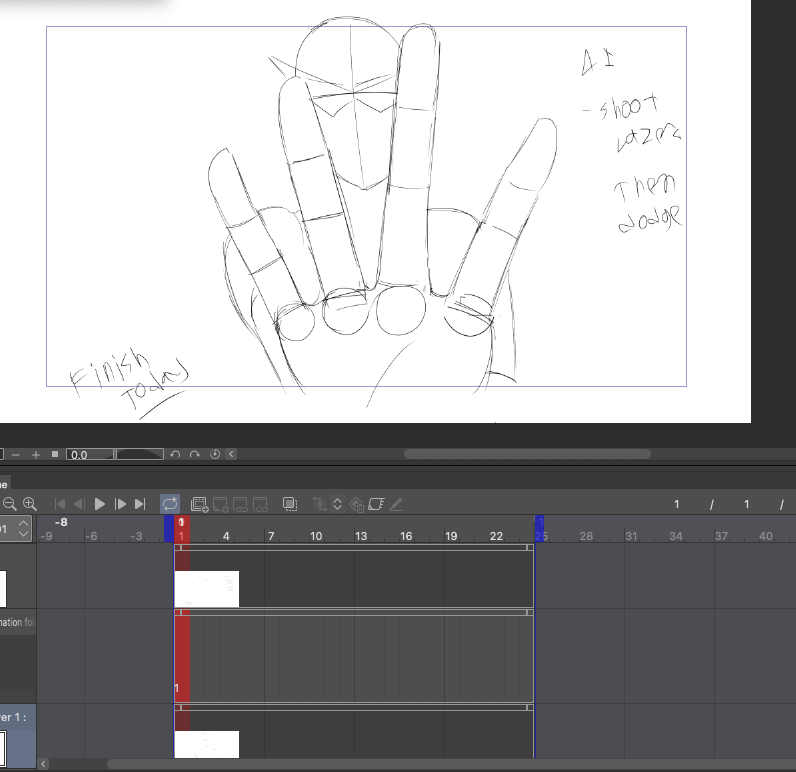Click the top track clip end handle
This screenshot has height=772, width=796.
[x=530, y=548]
